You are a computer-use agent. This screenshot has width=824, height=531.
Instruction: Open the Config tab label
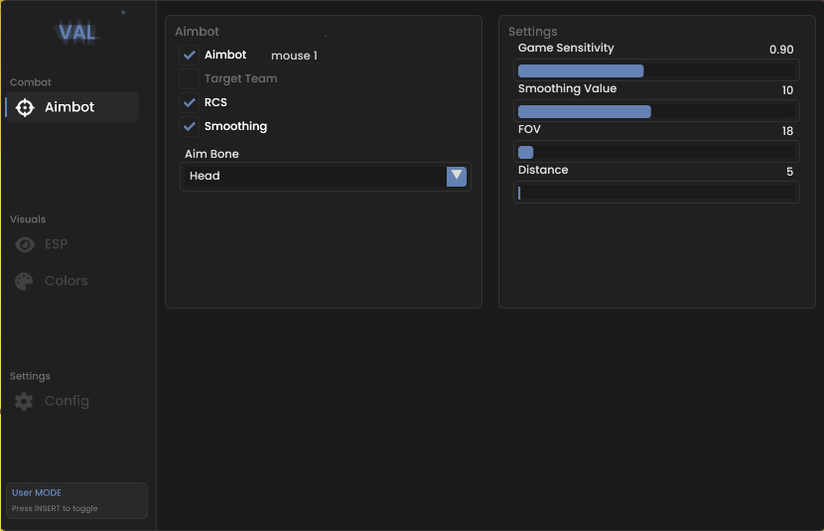[67, 401]
